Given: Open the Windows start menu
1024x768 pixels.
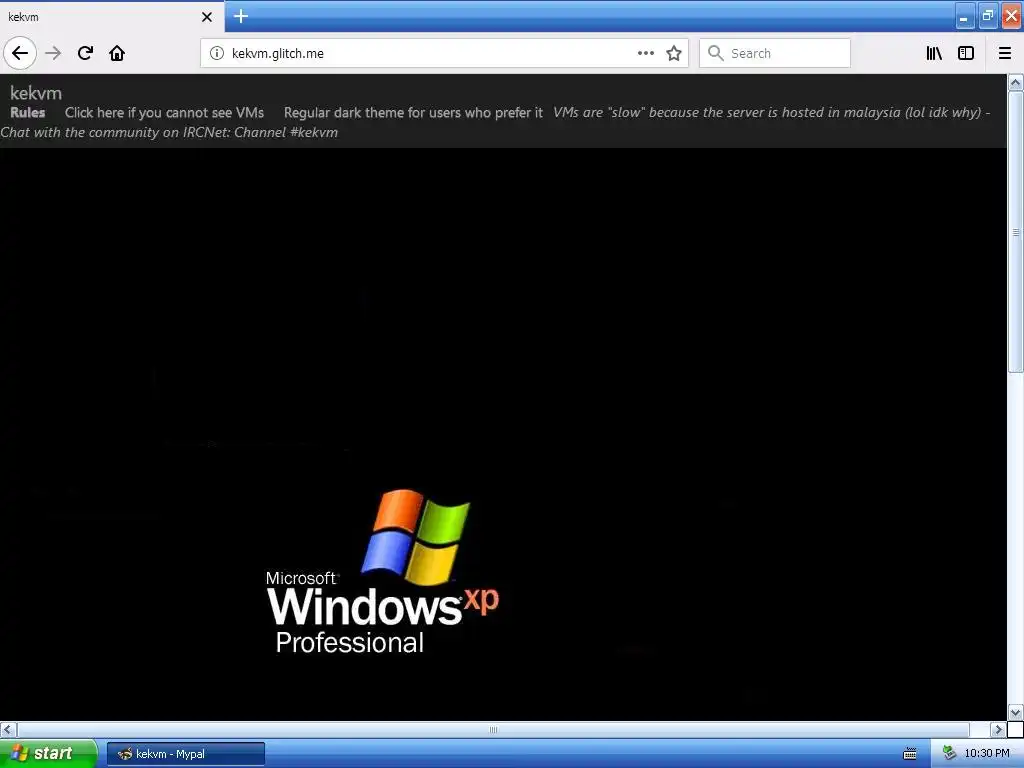Looking at the screenshot, I should point(48,754).
